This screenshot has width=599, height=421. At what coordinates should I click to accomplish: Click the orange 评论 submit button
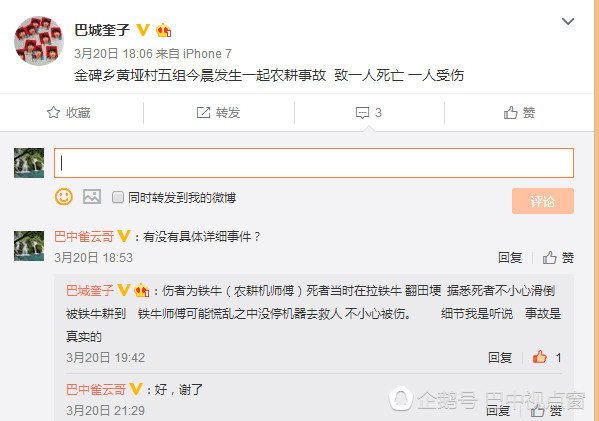(542, 201)
